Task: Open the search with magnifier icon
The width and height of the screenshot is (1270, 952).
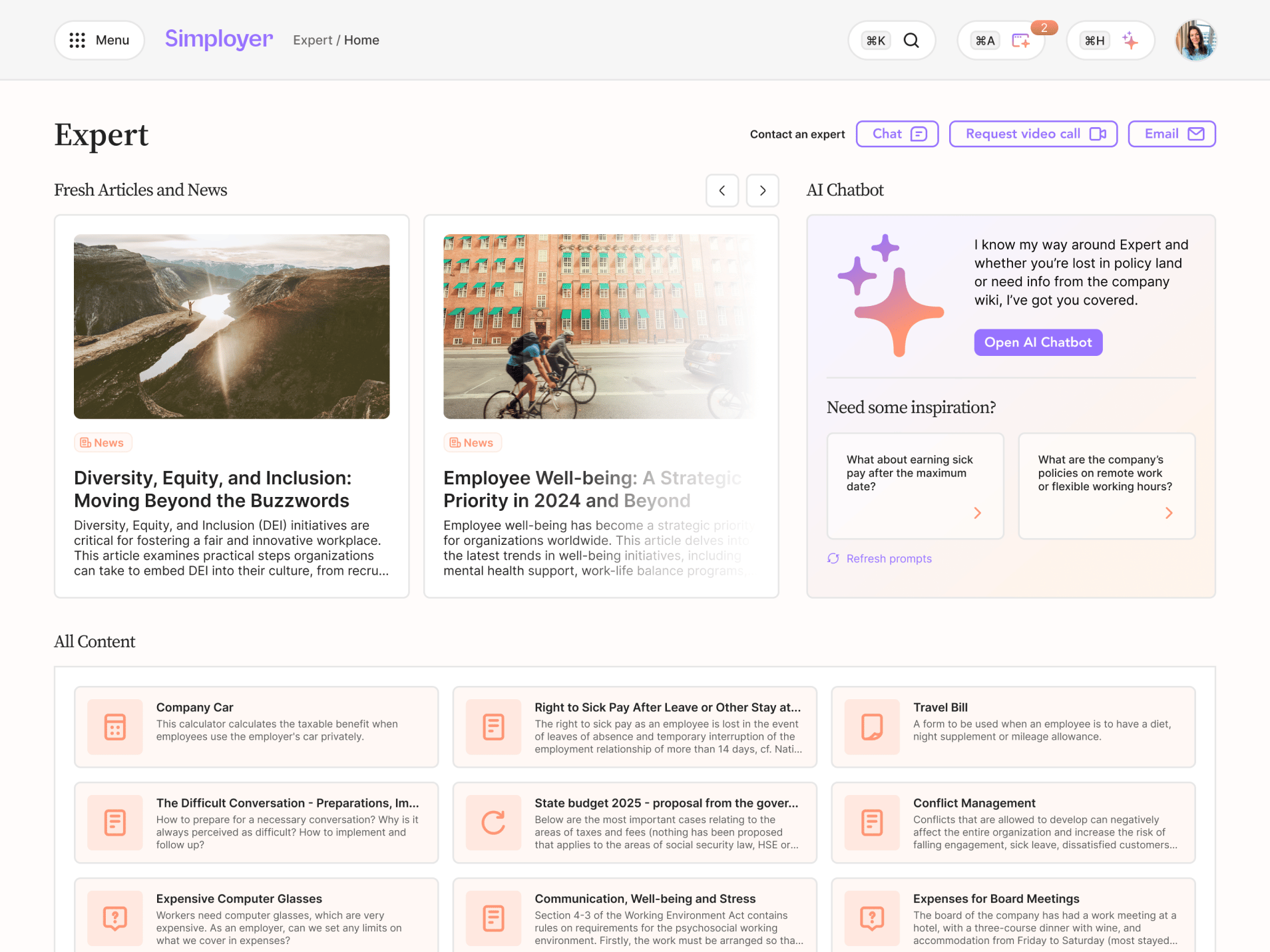Action: [x=911, y=41]
